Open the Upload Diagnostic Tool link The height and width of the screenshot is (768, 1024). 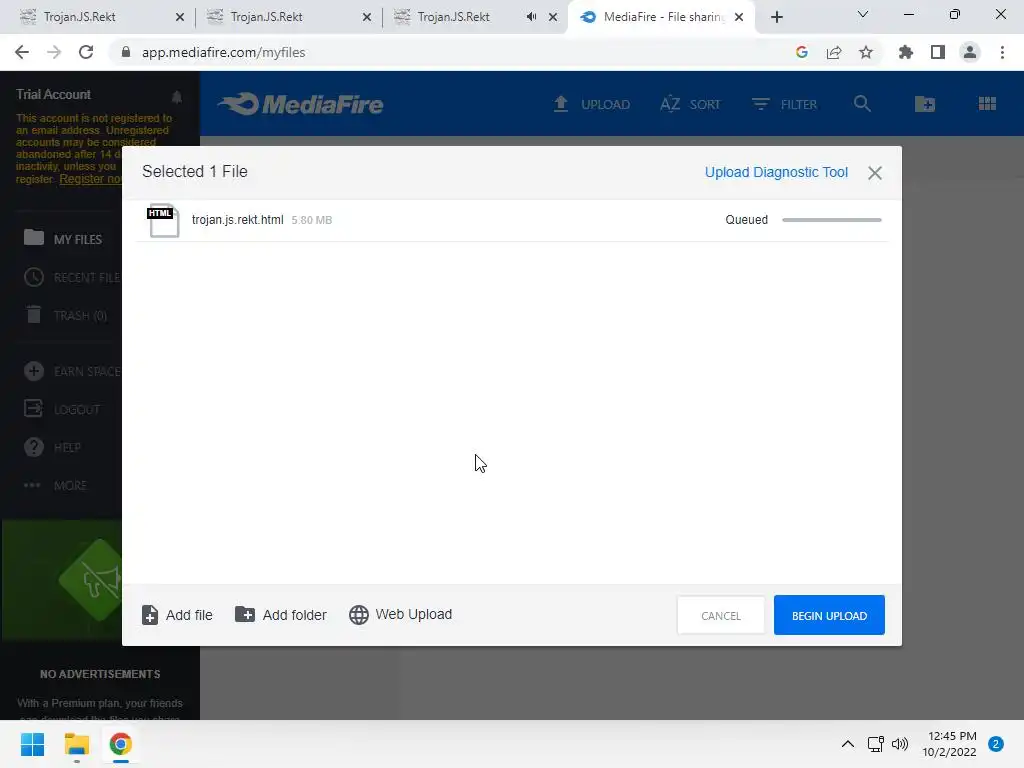click(776, 172)
